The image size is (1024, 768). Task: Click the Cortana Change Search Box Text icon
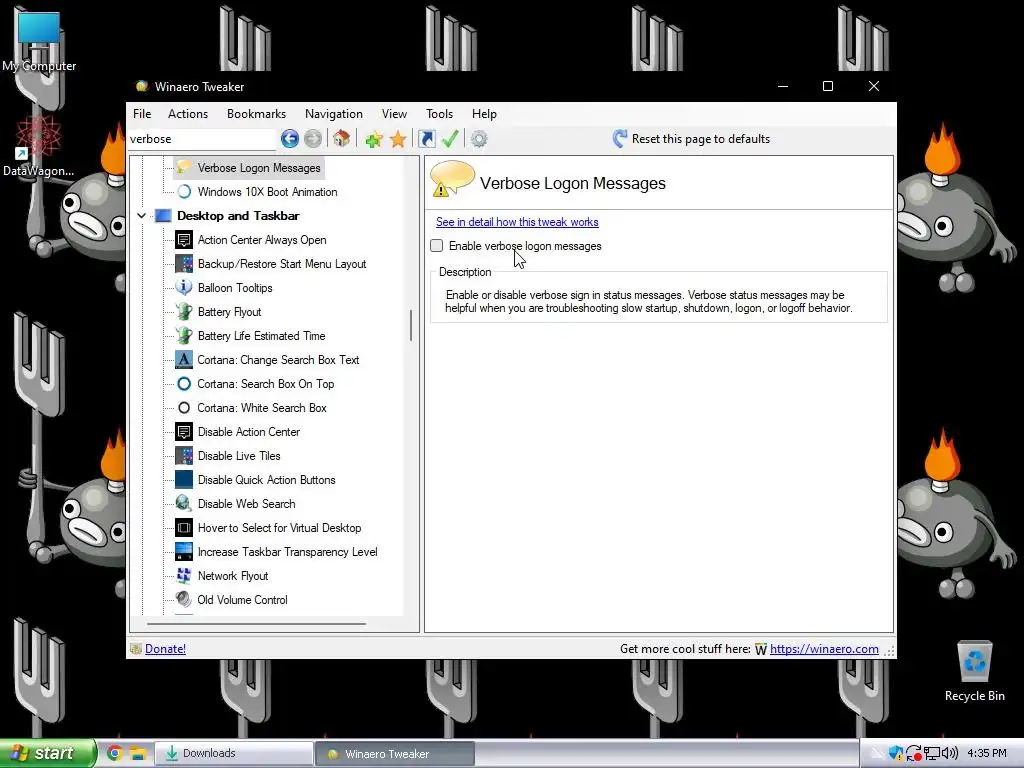pyautogui.click(x=184, y=360)
